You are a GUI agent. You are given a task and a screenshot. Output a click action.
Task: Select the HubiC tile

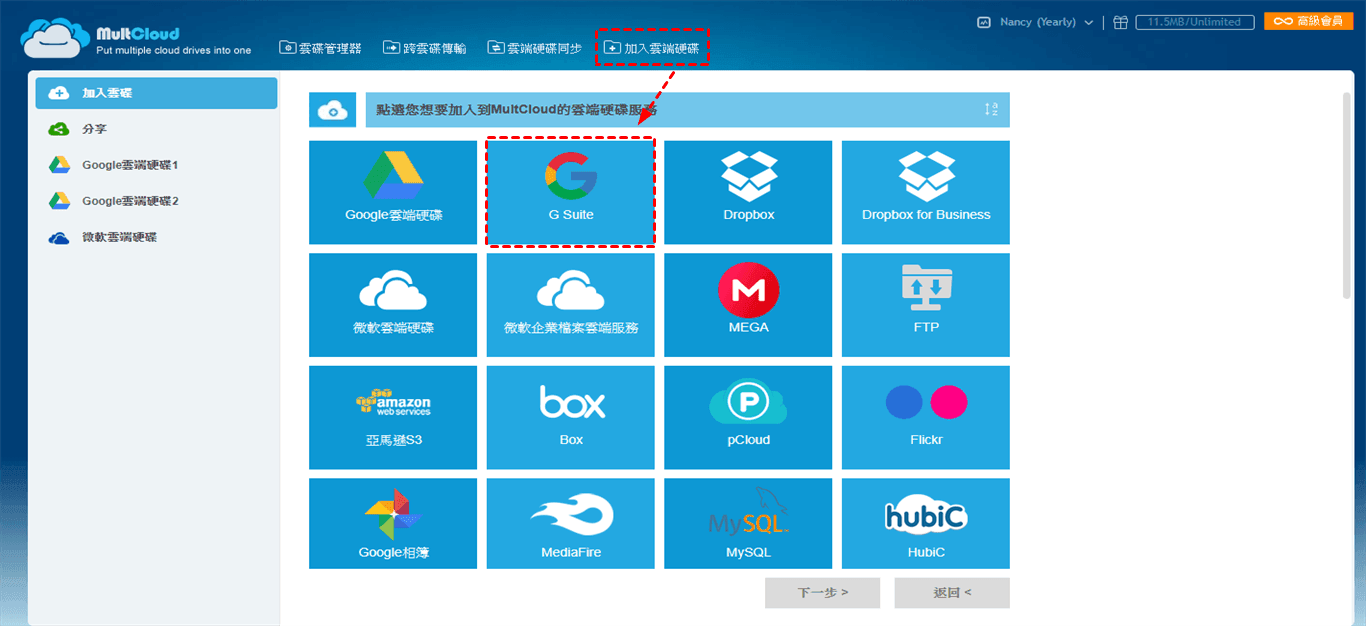[926, 523]
